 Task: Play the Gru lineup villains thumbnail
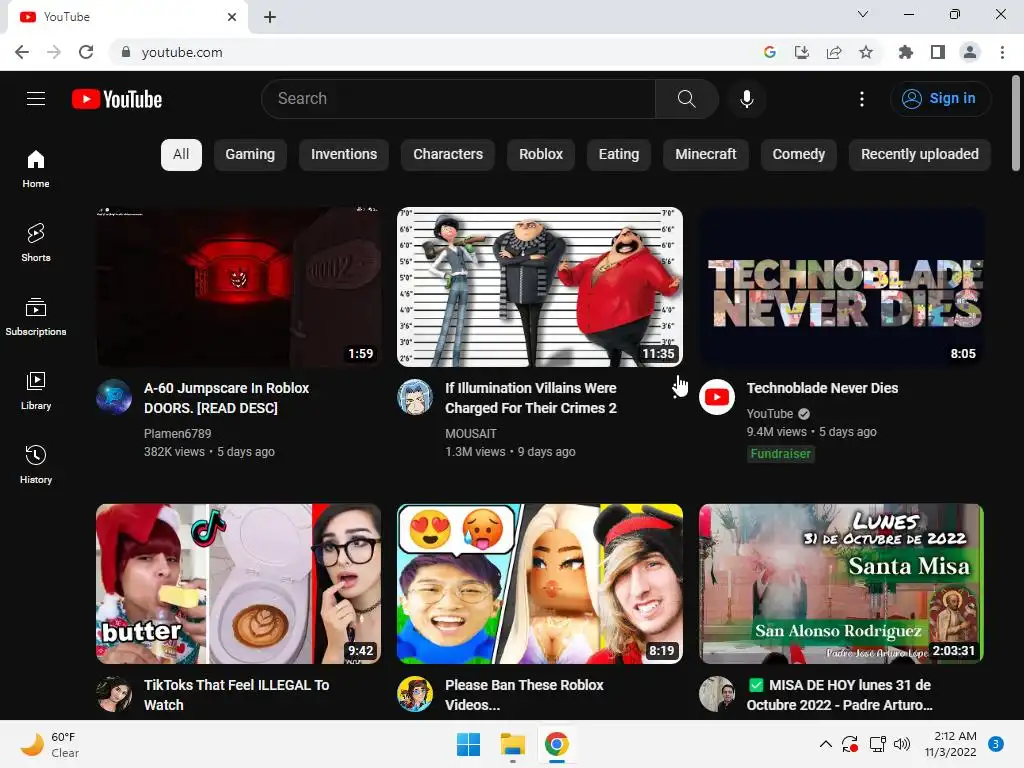coord(540,287)
